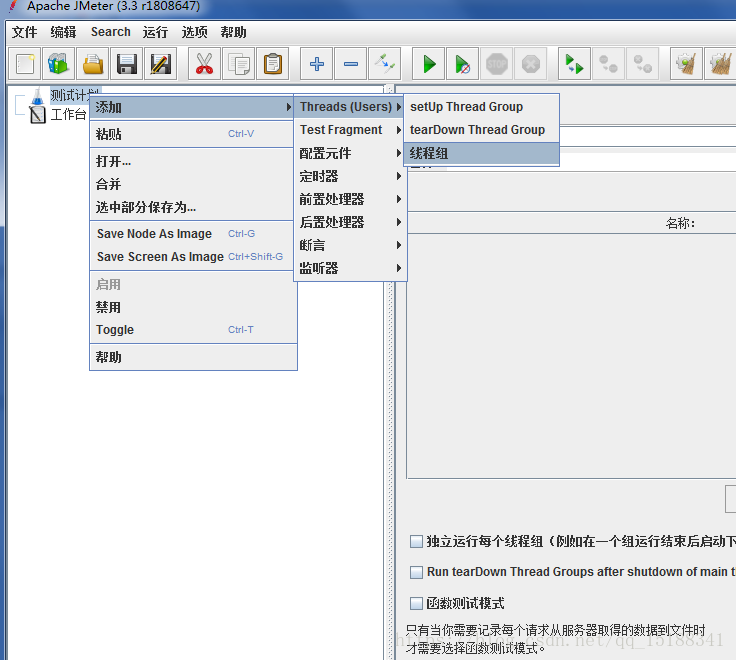Expand the 后置处理器 submenu
Screen dimensions: 736x660
tap(350, 222)
